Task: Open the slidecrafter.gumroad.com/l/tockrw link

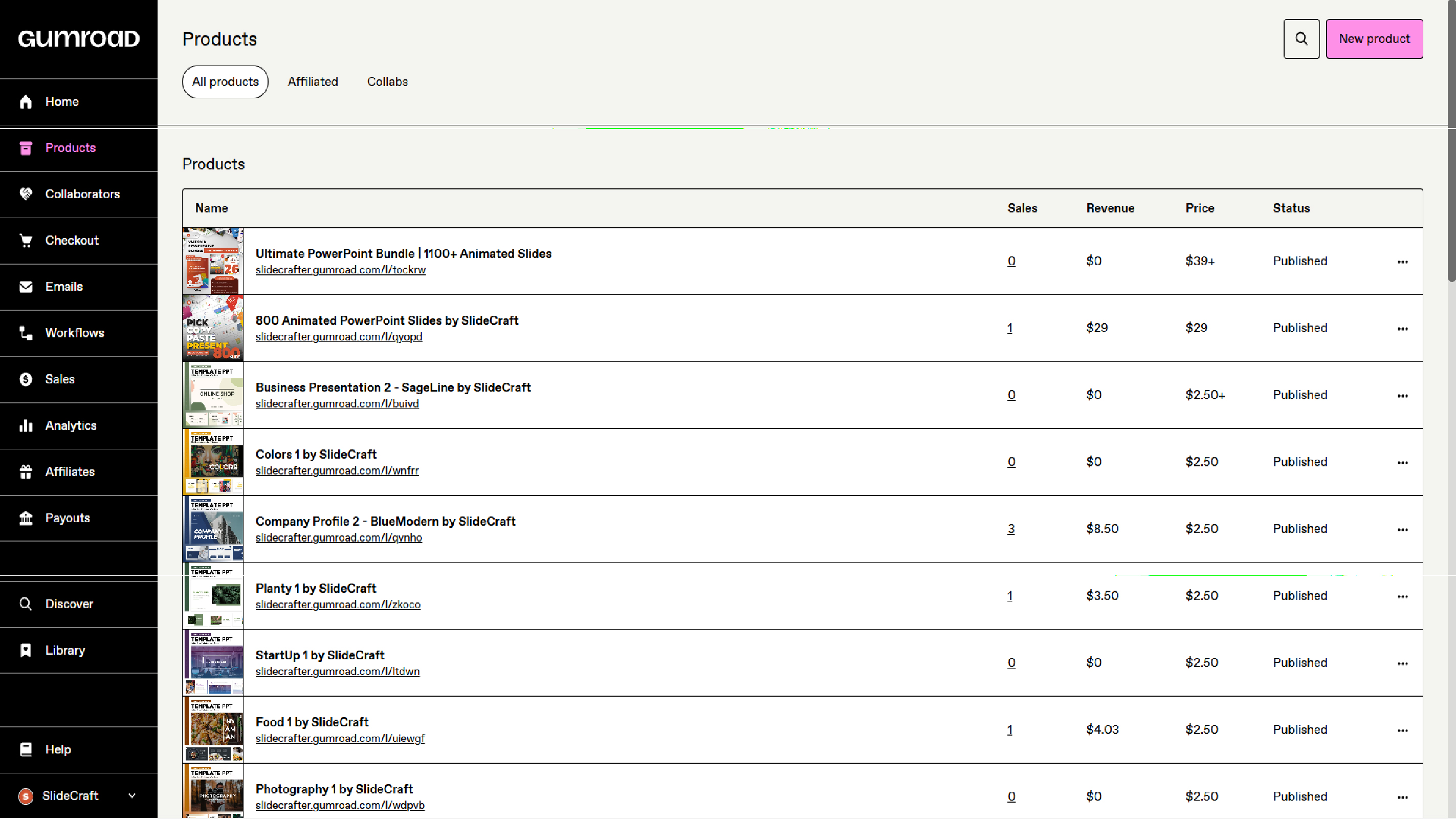Action: 340,270
